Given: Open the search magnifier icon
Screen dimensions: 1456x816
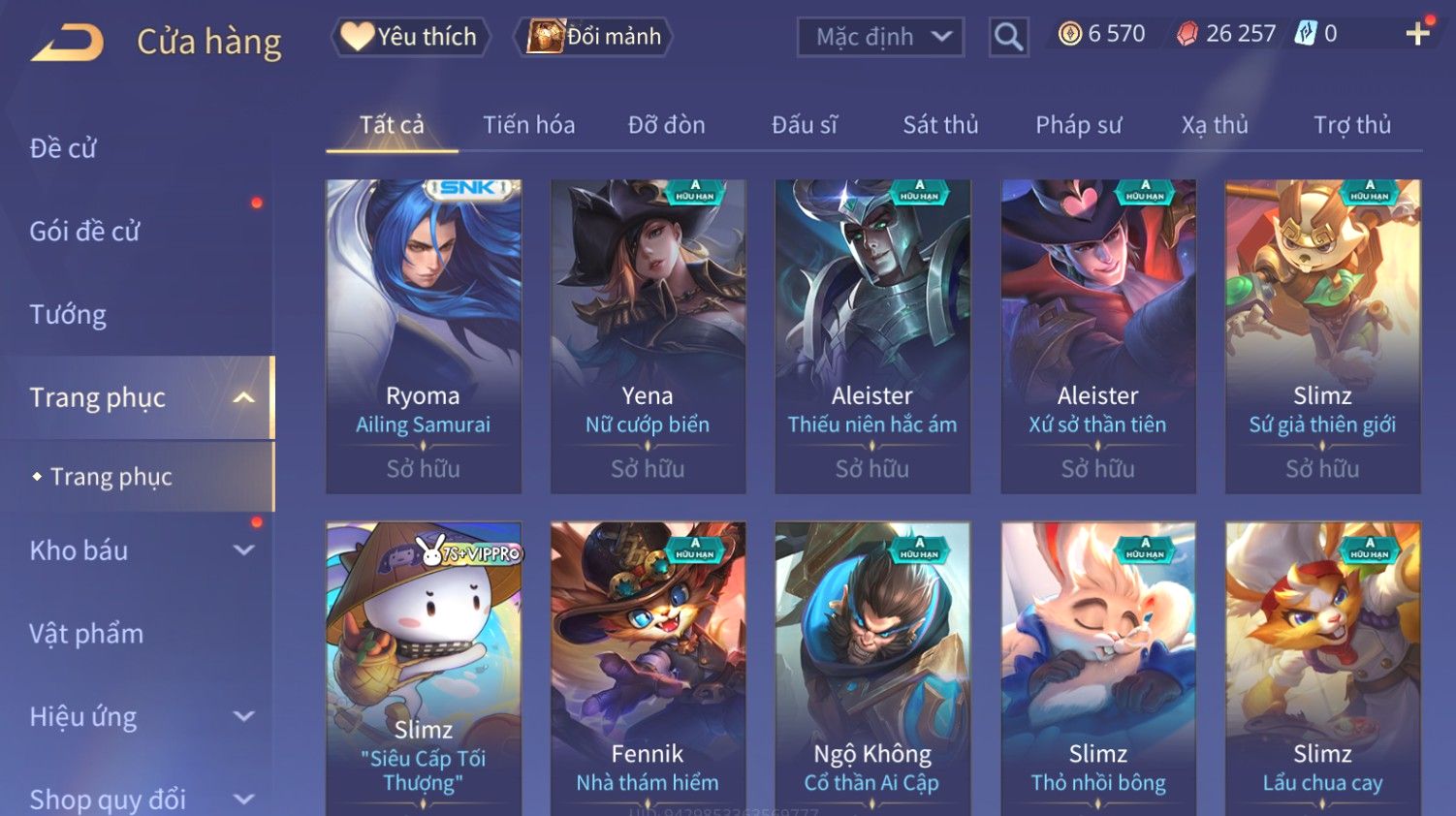Looking at the screenshot, I should (x=1008, y=37).
